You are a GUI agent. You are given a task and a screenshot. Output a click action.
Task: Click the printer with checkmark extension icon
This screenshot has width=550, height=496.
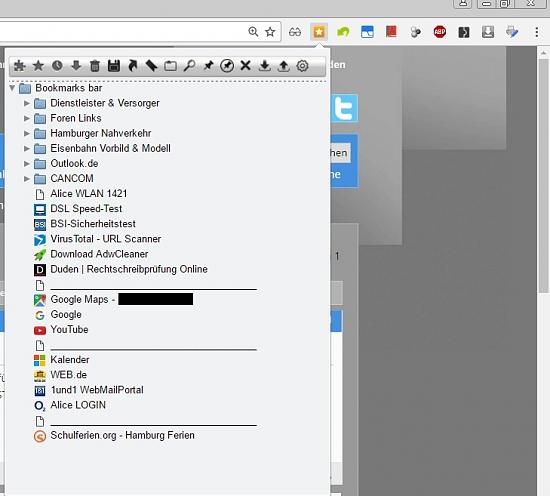click(x=512, y=32)
